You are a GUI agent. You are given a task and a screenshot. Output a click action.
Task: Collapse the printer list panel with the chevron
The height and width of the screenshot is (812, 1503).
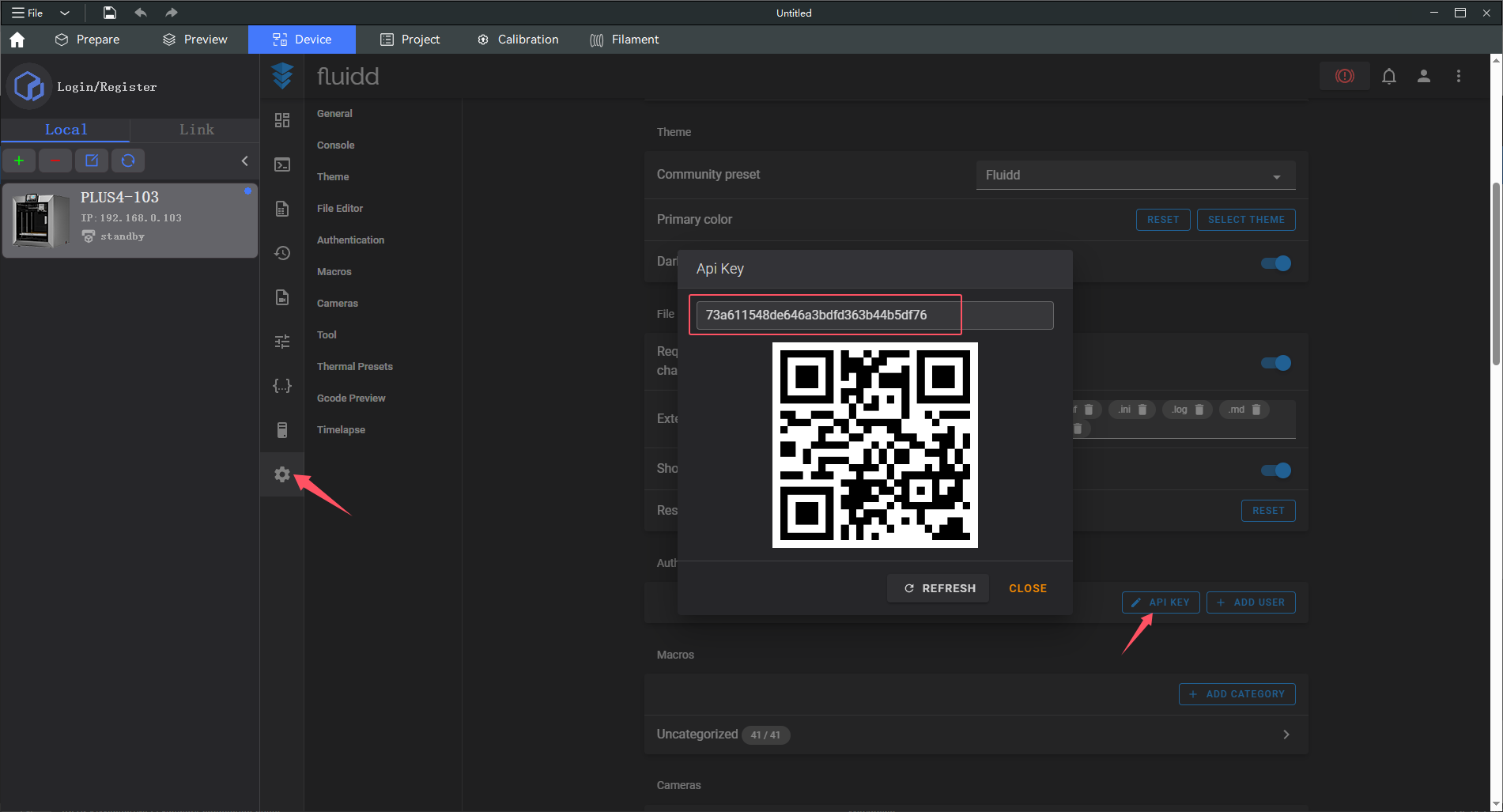(x=245, y=161)
